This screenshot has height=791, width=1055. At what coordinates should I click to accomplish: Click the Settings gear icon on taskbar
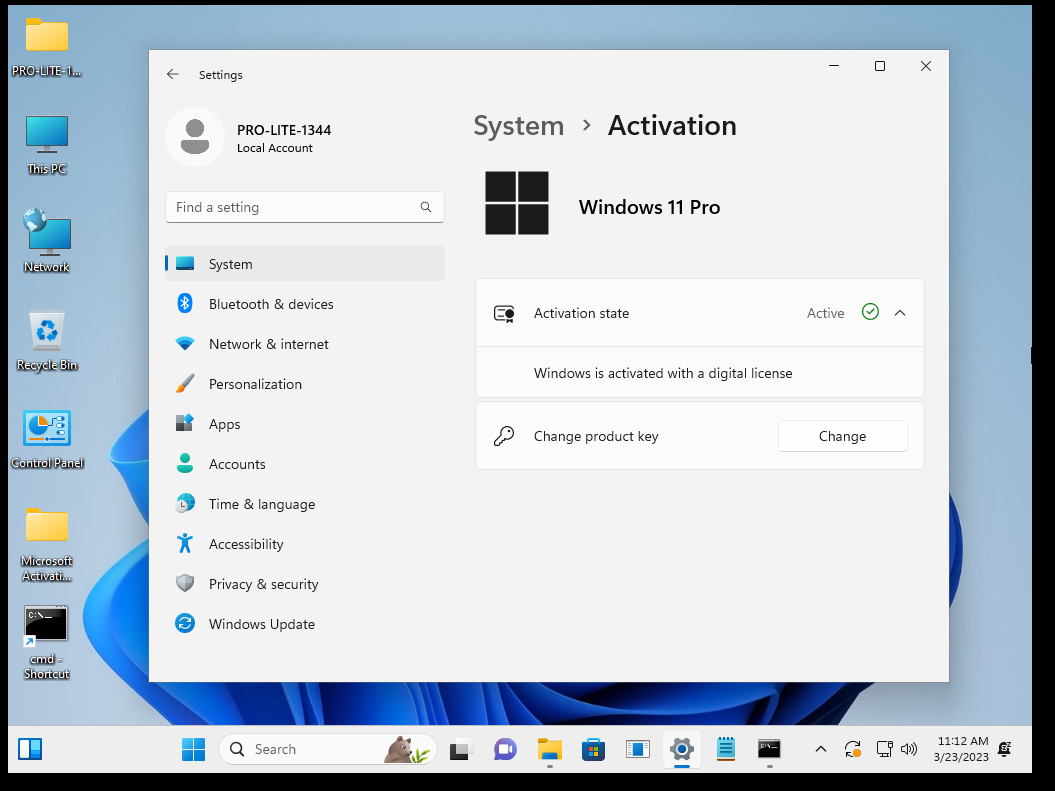682,749
